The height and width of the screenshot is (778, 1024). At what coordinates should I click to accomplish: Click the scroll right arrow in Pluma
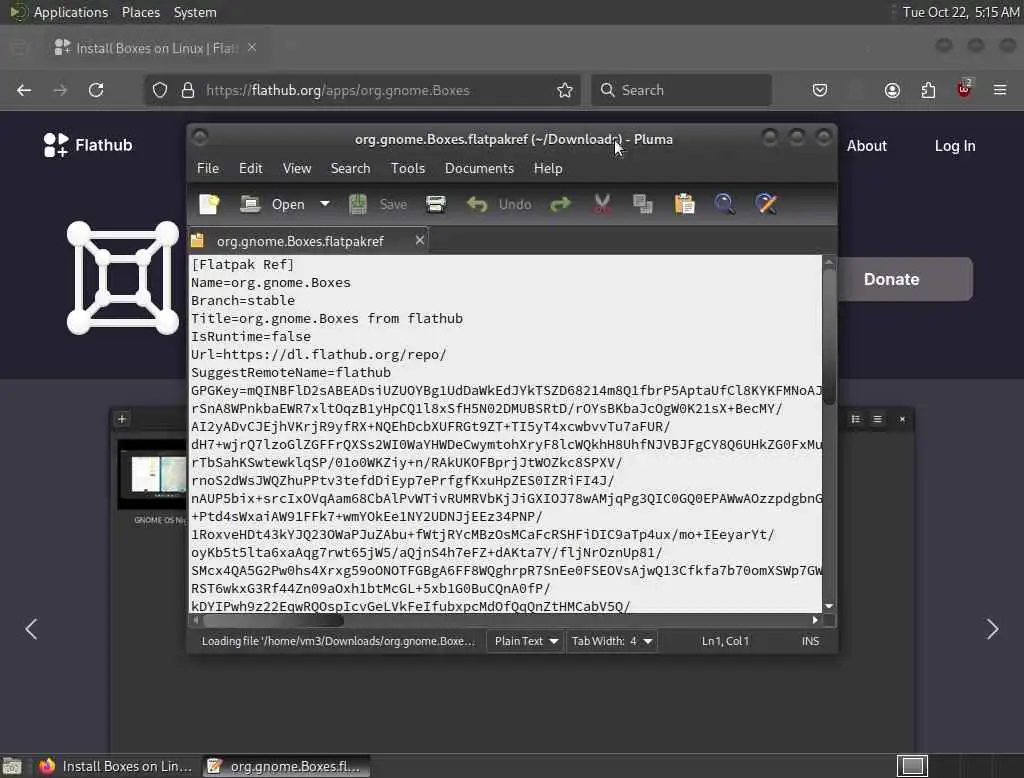pos(815,620)
